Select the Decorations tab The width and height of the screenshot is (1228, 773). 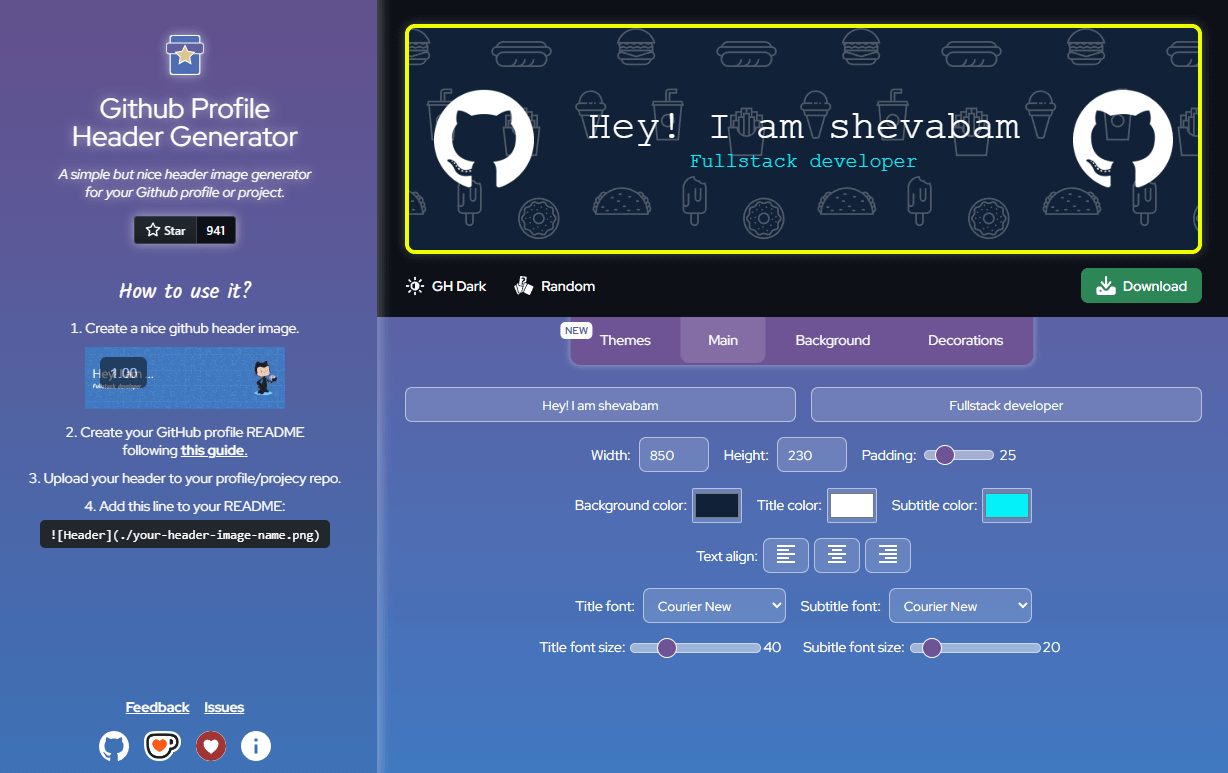point(965,340)
